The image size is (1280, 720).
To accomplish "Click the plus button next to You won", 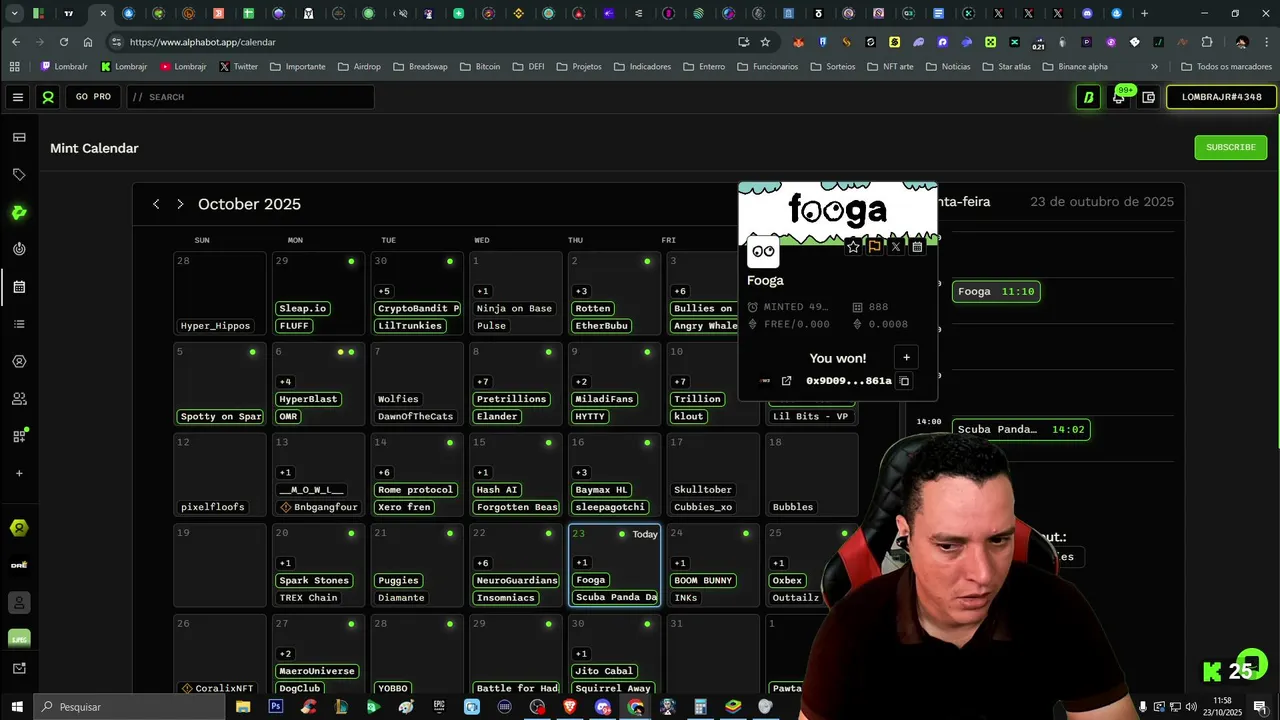I will tap(906, 357).
